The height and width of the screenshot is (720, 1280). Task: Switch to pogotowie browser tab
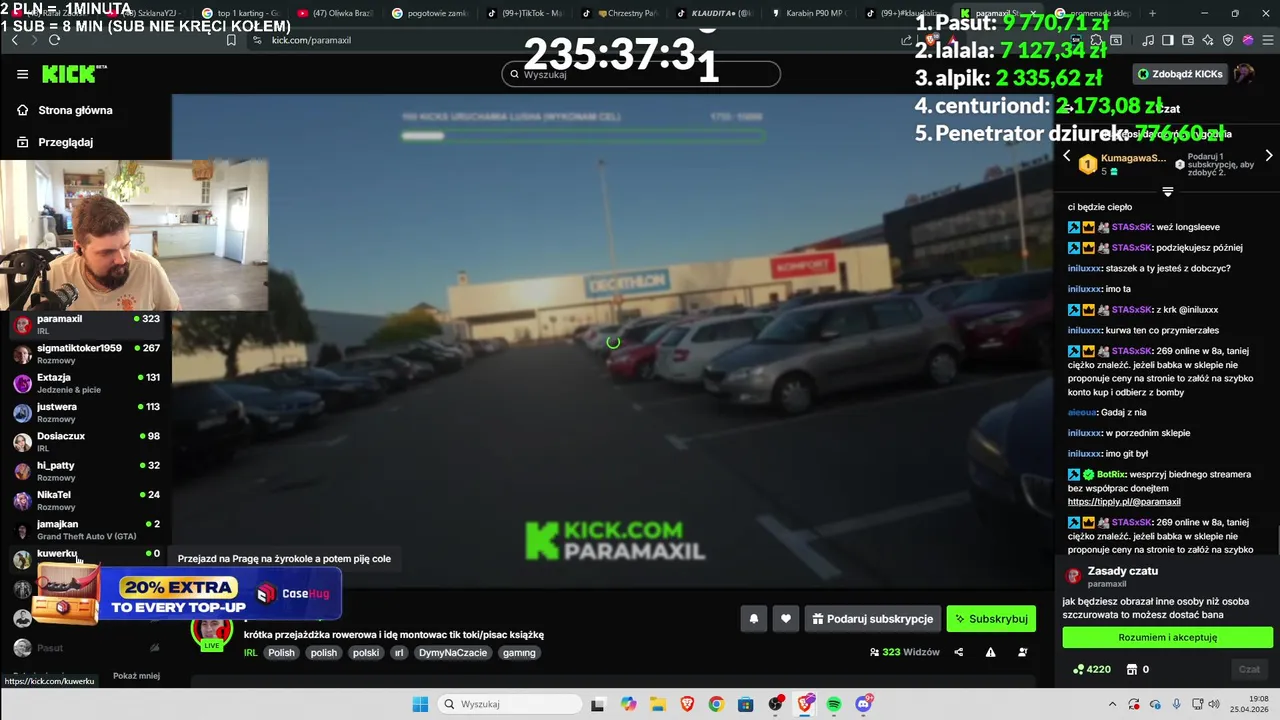tap(428, 13)
